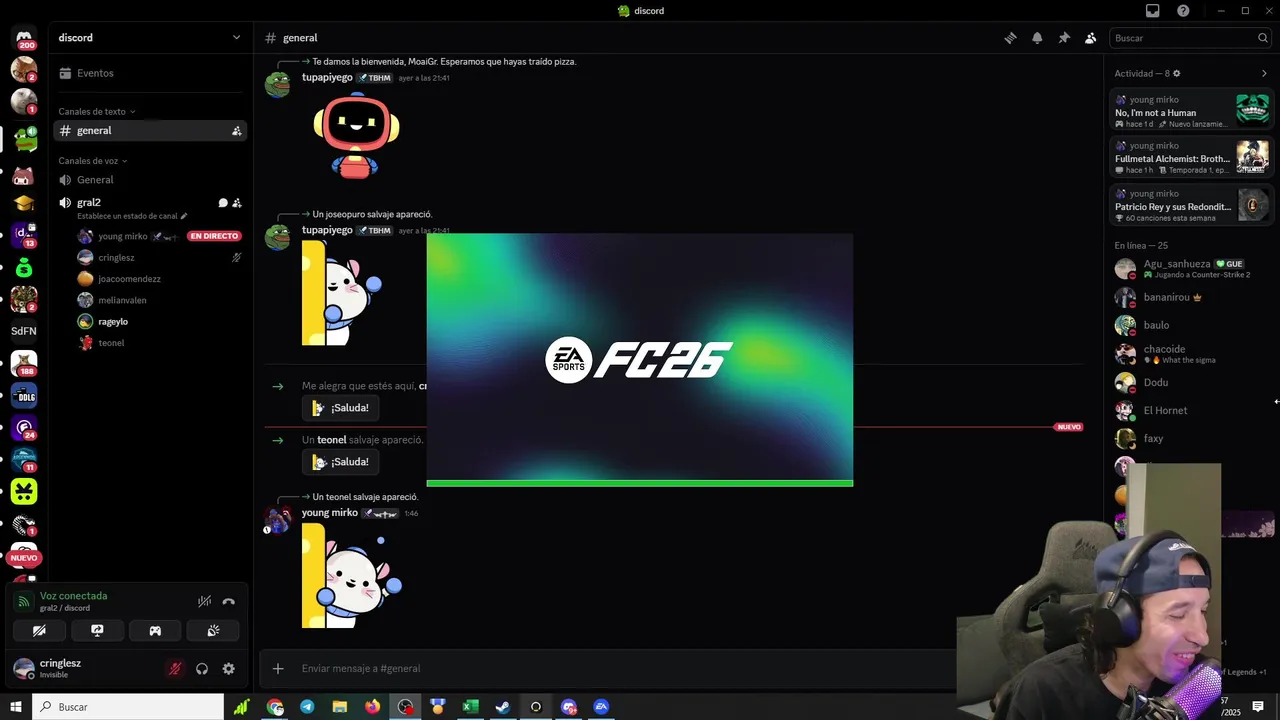
Task: Share your screen button in voice panel
Action: pos(97,631)
